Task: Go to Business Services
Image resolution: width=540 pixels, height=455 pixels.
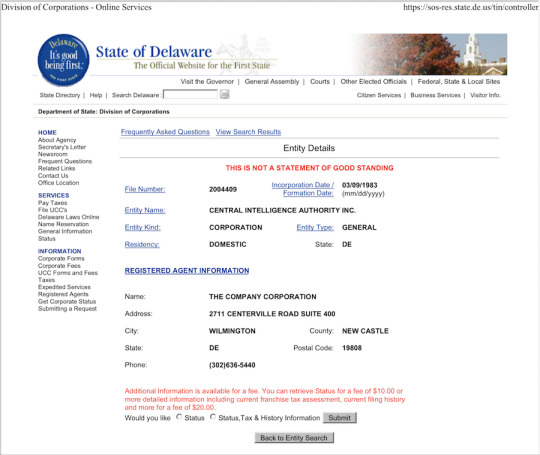Action: pyautogui.click(x=435, y=95)
